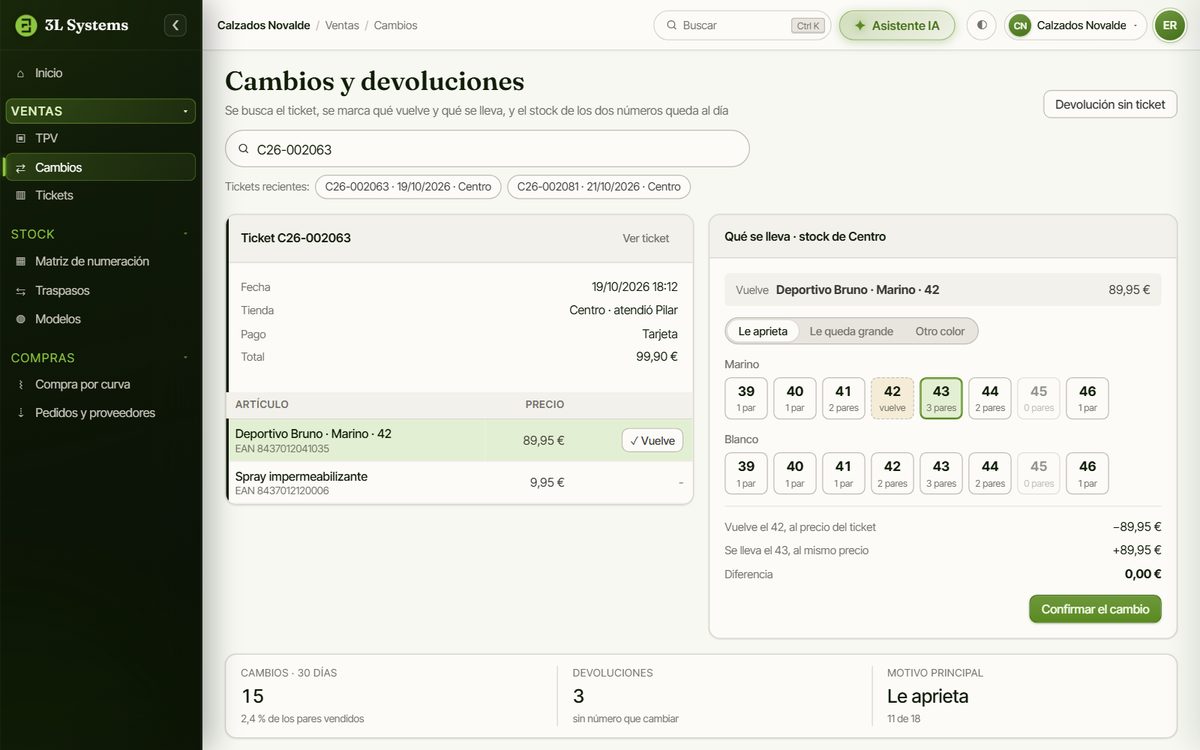The height and width of the screenshot is (750, 1200).
Task: Go to Matriz de numeración
Action: 99,261
